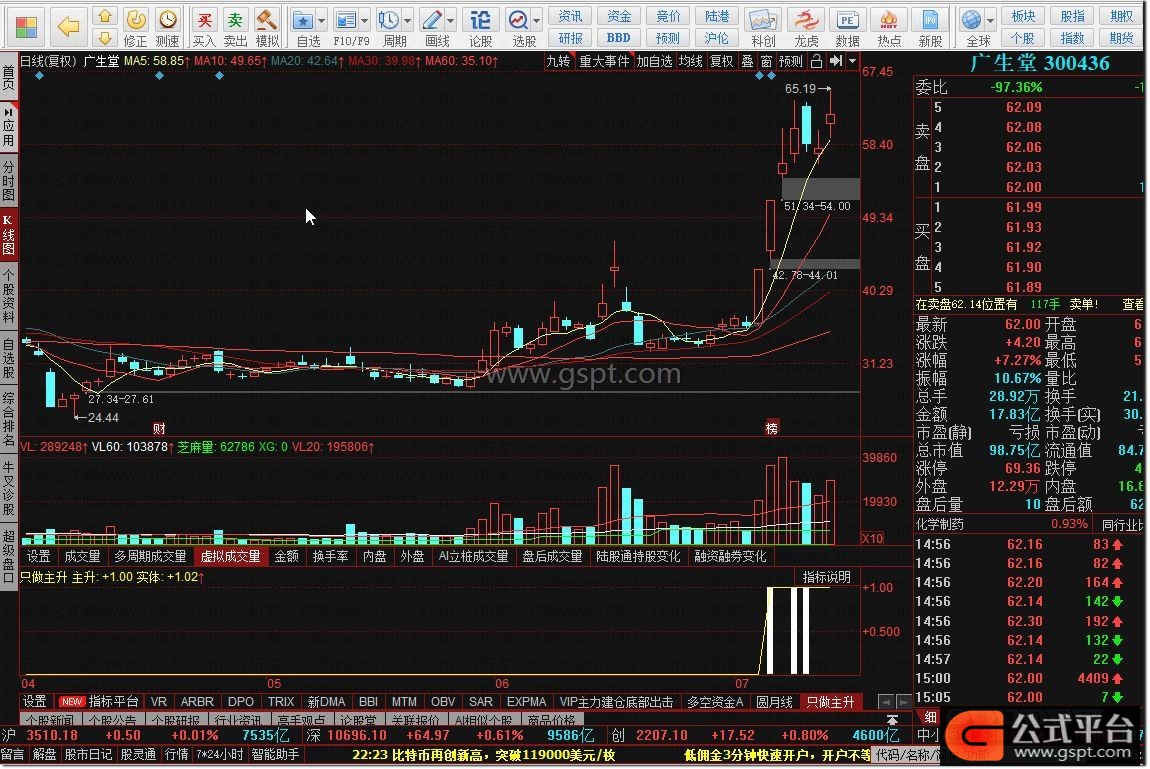Open the 卖出 sell order
This screenshot has height=769, width=1150.
click(235, 27)
